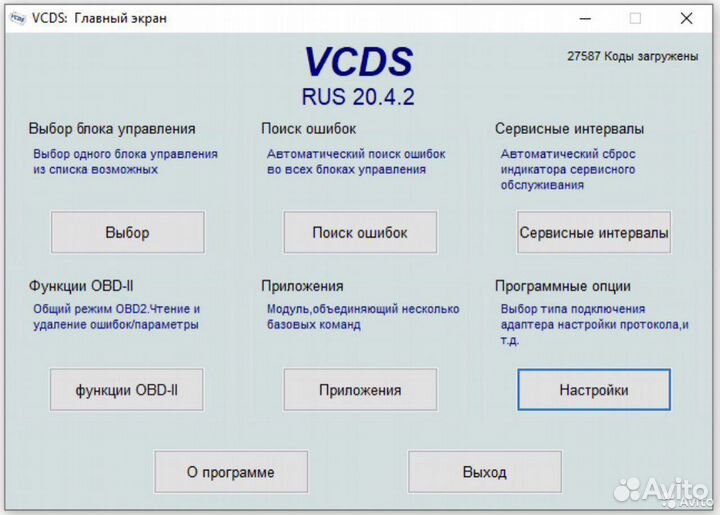Open Настройки options button

(x=594, y=390)
